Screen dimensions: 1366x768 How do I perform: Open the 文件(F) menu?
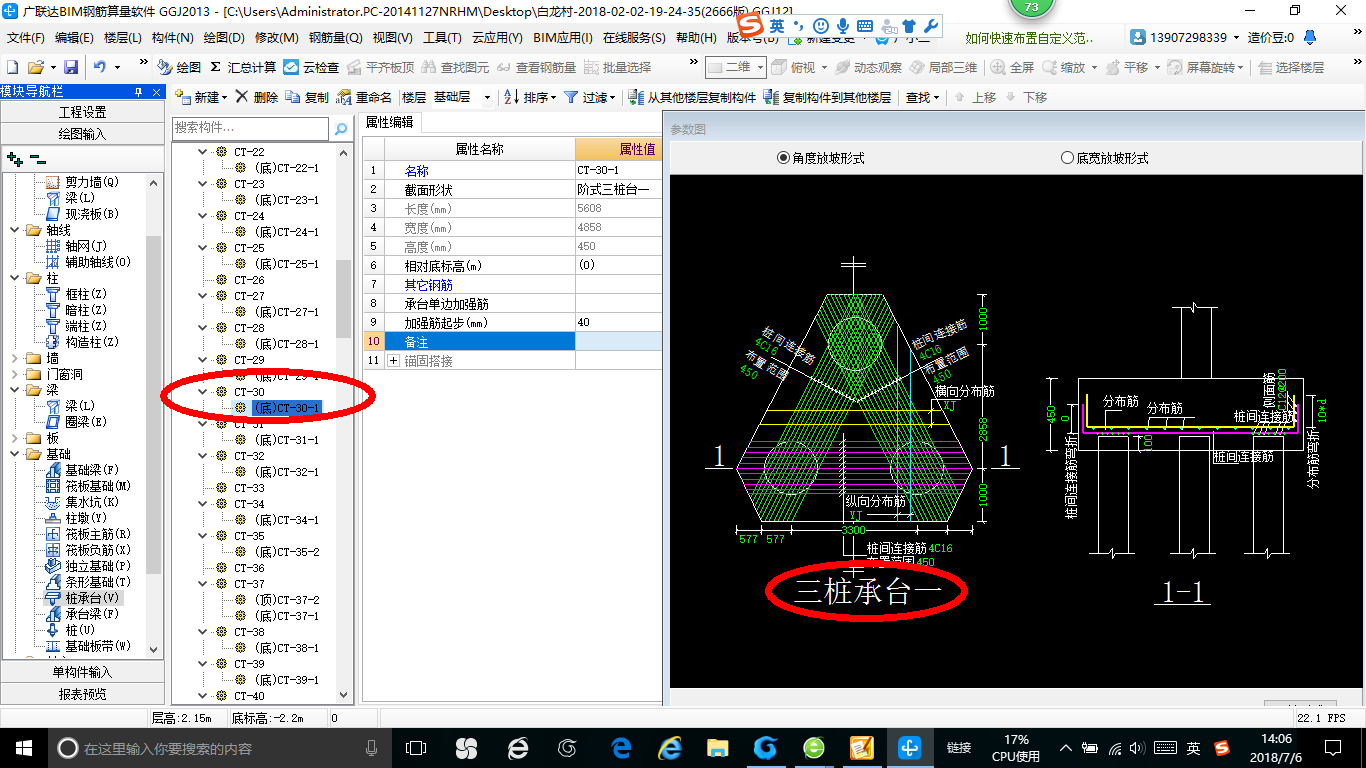pos(26,38)
